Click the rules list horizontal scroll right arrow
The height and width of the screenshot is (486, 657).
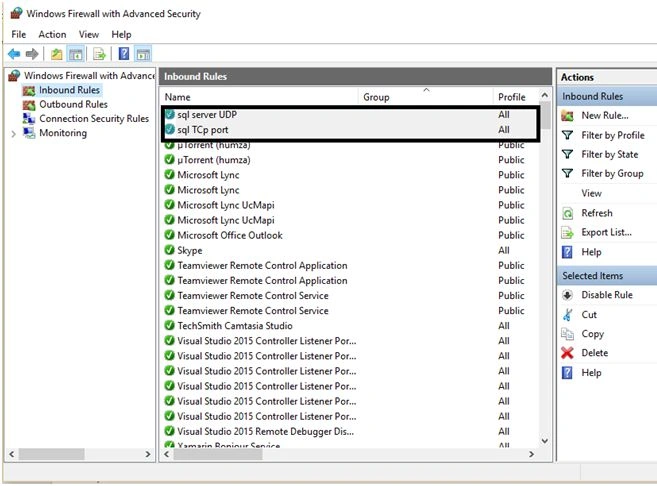(x=532, y=454)
